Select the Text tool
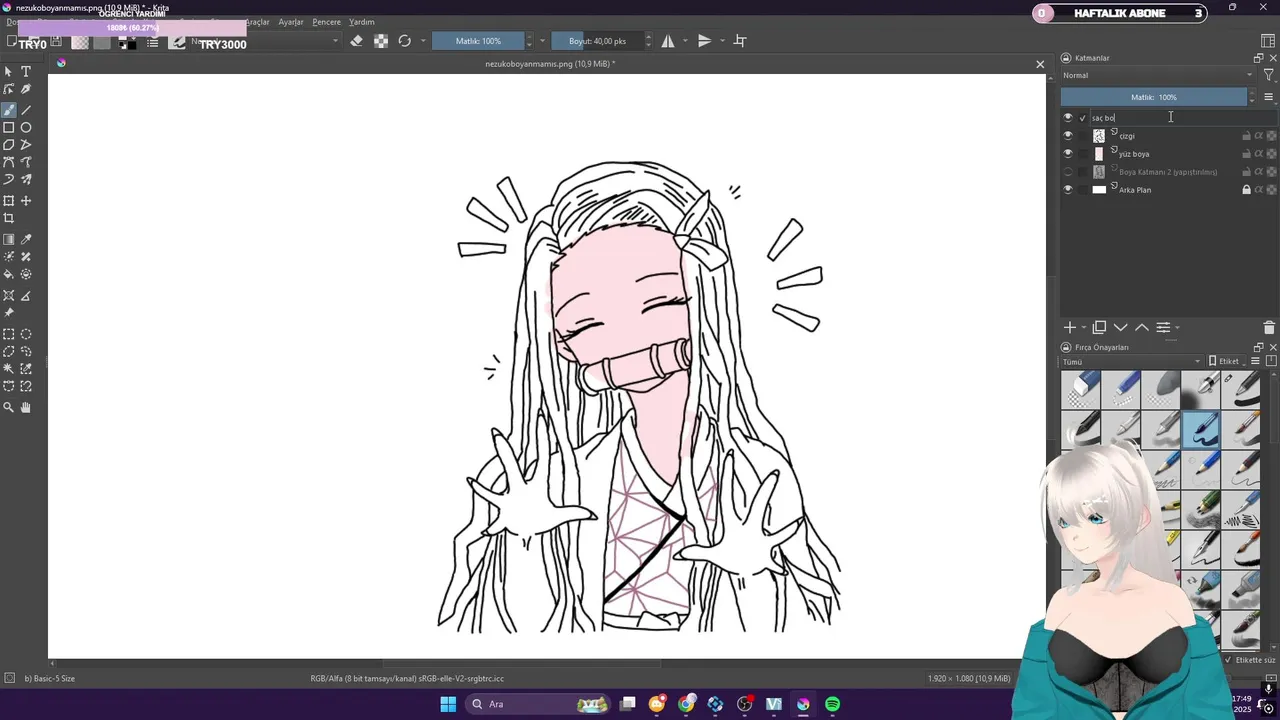Viewport: 1280px width, 720px height. (26, 72)
